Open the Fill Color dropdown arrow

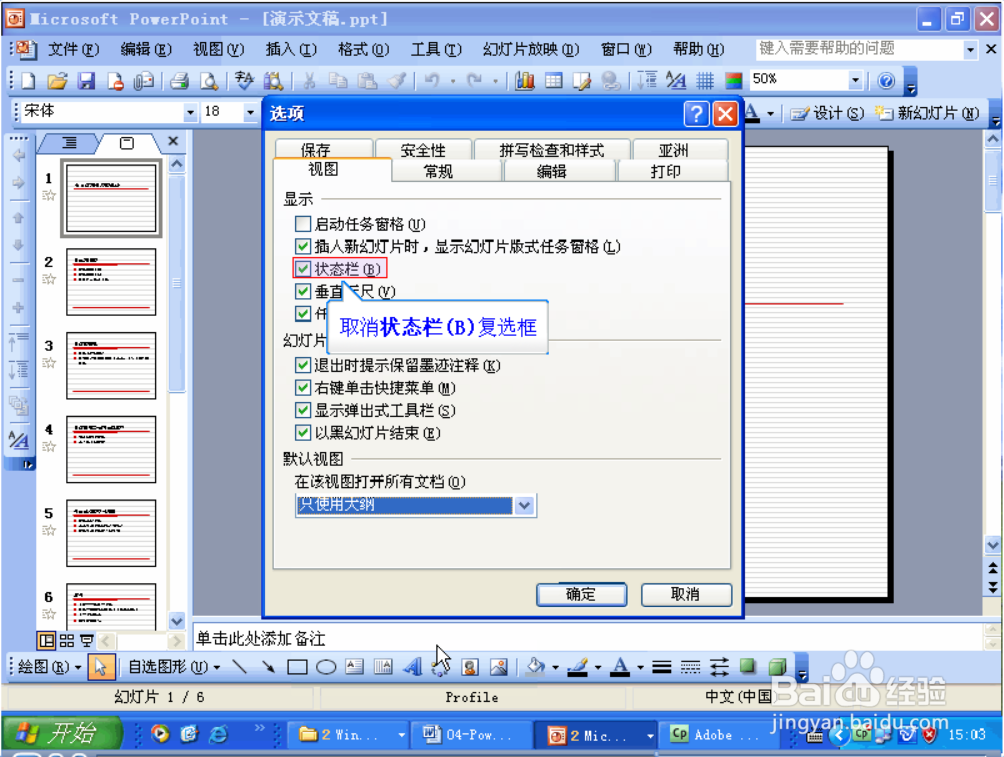555,667
